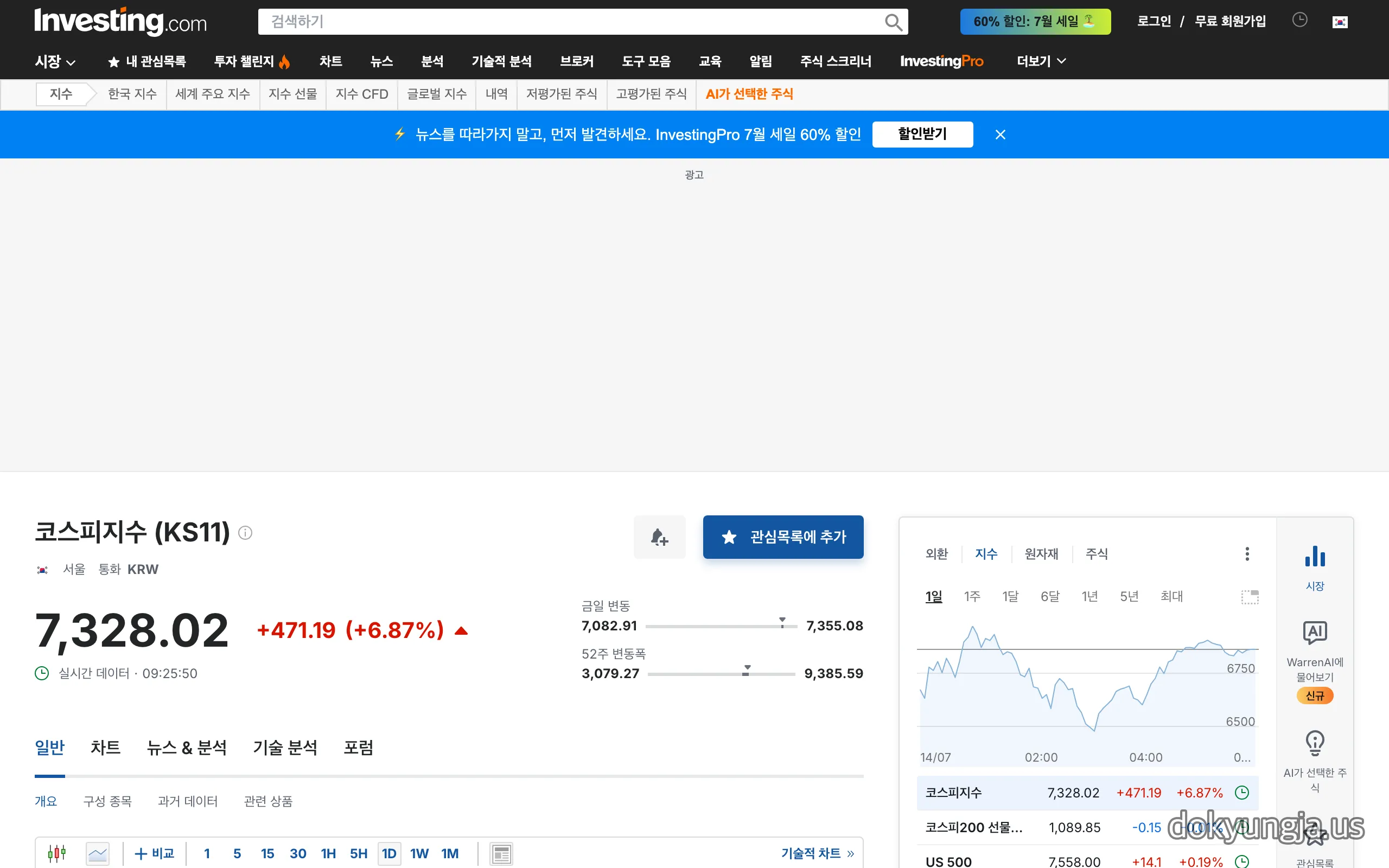Screen dimensions: 1389x868
Task: Open 세계 주요 지수 submenu link
Action: coord(213,94)
